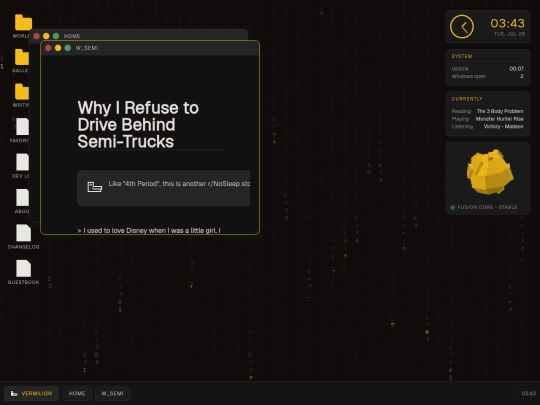The image size is (540, 405).
Task: Open the About file icon
Action: 22,197
